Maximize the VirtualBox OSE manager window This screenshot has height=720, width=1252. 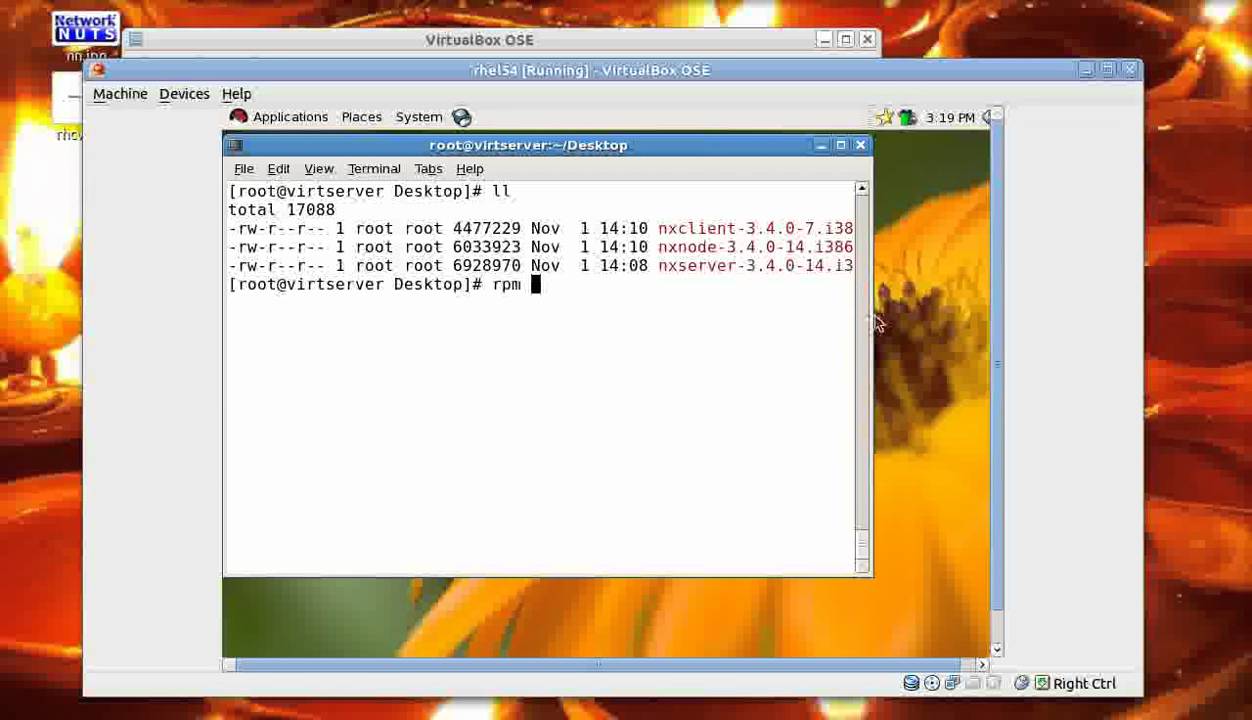[846, 40]
